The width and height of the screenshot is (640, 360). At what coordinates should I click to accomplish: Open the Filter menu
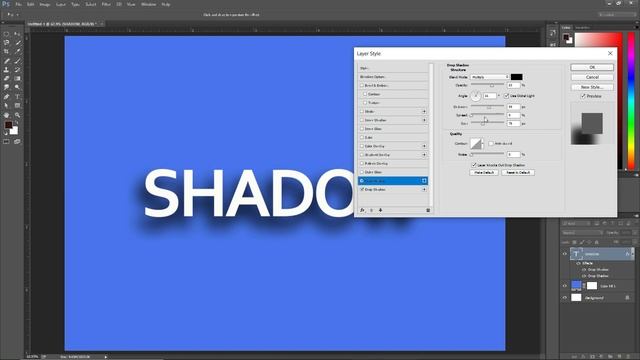(106, 4)
